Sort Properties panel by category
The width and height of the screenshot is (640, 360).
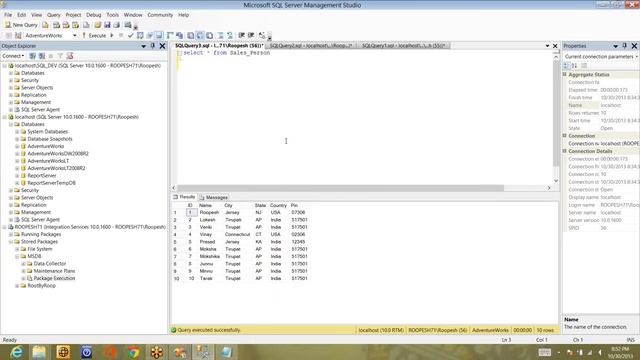[x=566, y=66]
